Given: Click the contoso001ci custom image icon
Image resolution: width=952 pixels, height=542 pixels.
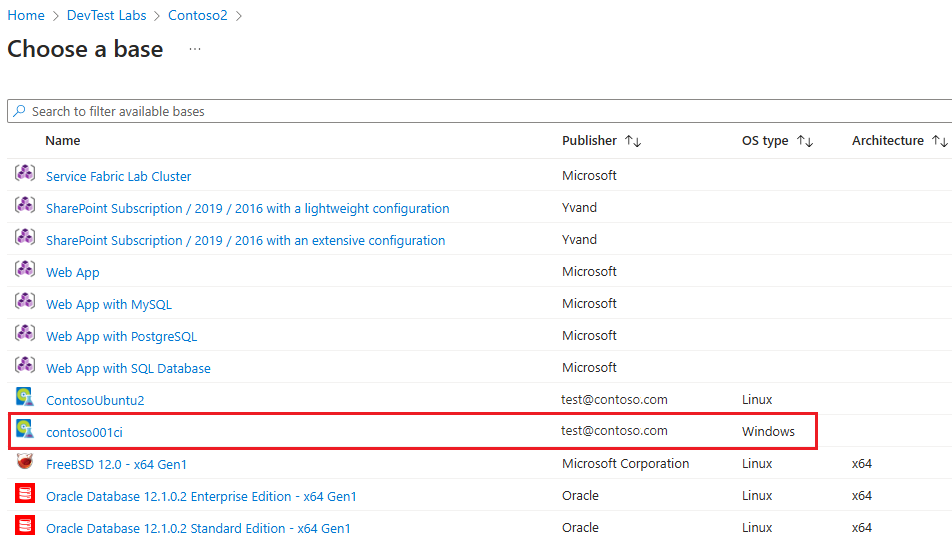Looking at the screenshot, I should tap(25, 430).
